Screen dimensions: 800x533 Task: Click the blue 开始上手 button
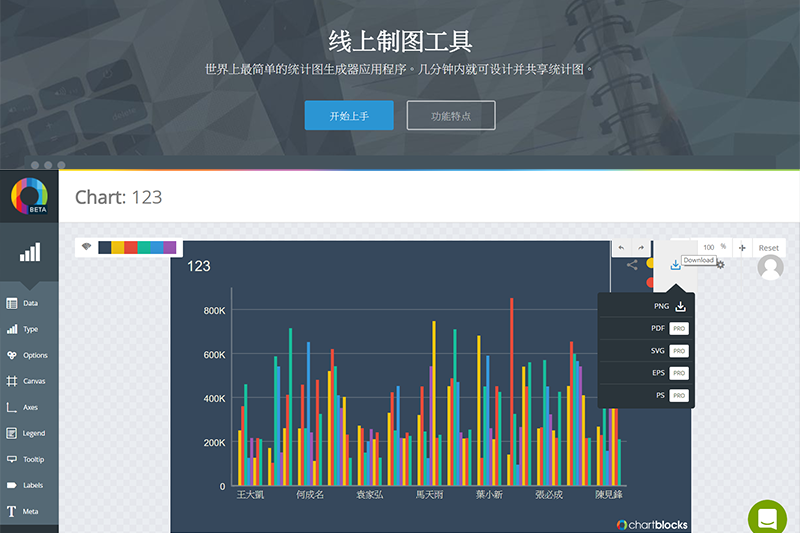[349, 115]
